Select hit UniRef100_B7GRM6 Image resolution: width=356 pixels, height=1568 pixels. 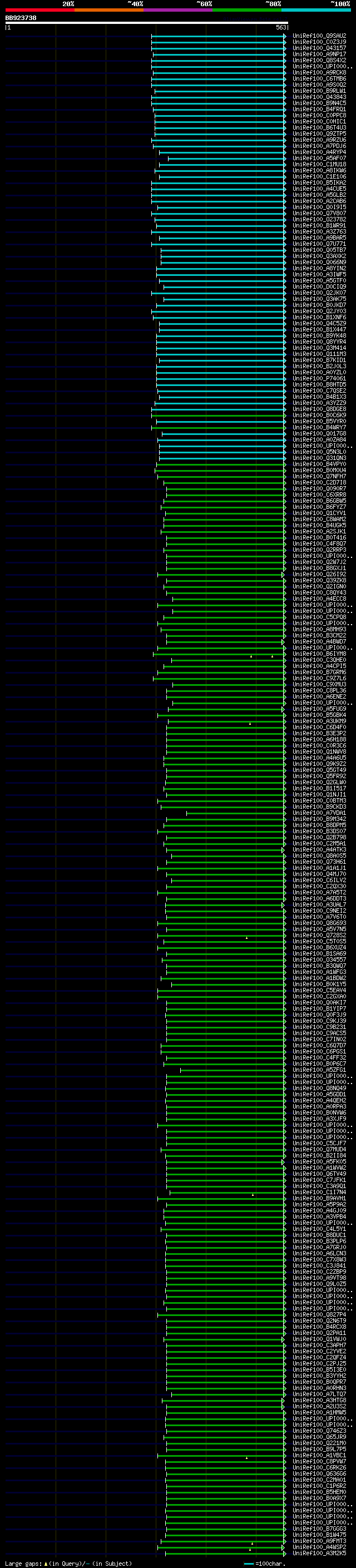319,672
